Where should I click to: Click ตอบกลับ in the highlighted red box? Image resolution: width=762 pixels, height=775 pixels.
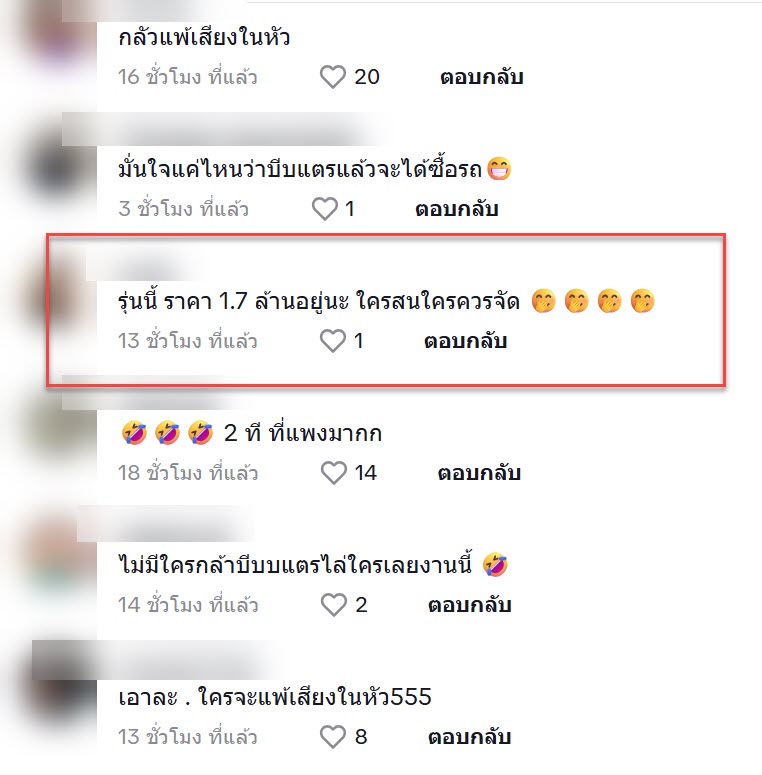(466, 341)
